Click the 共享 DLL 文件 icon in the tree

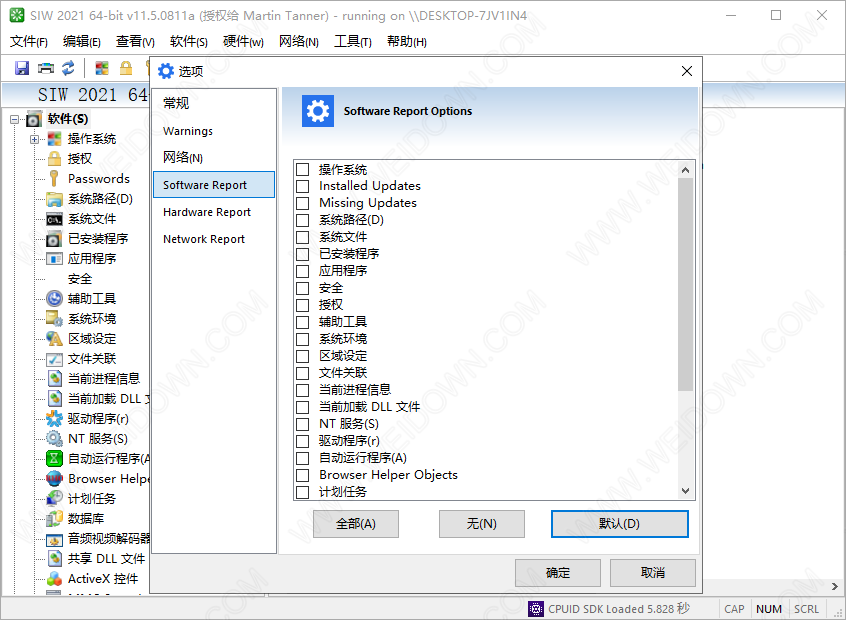tap(54, 558)
